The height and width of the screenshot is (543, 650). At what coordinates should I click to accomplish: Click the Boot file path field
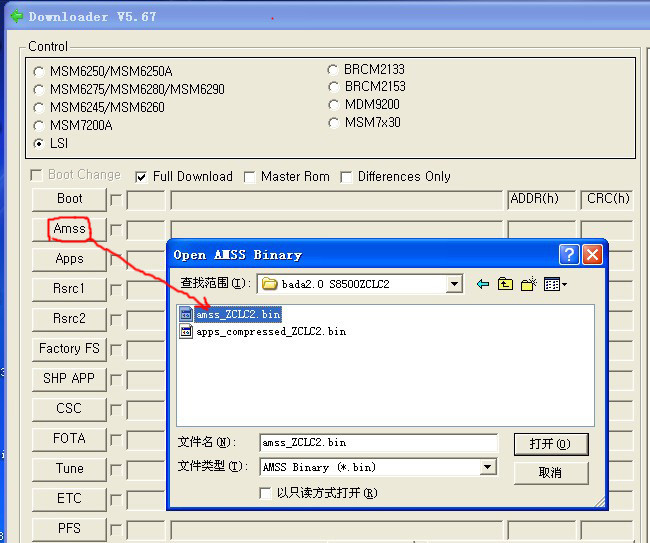click(336, 200)
